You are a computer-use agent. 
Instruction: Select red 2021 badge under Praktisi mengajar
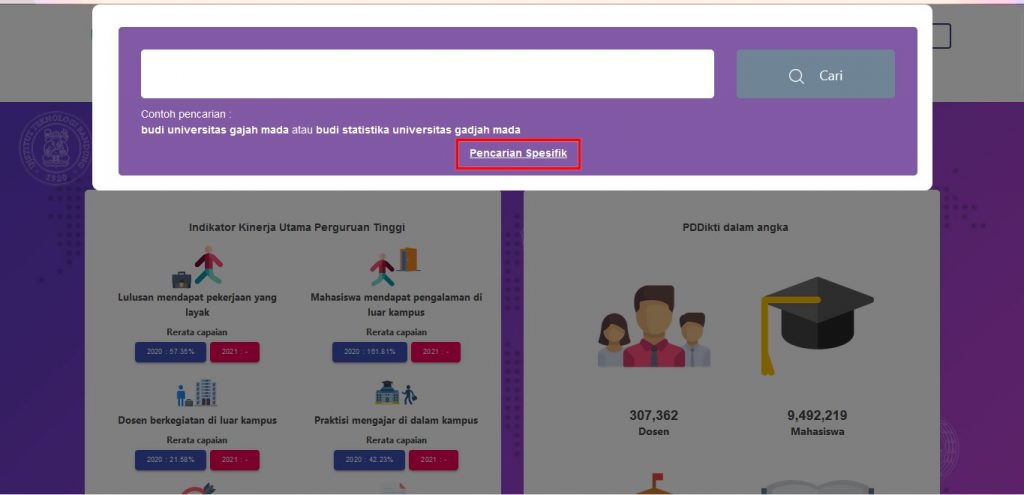434,460
